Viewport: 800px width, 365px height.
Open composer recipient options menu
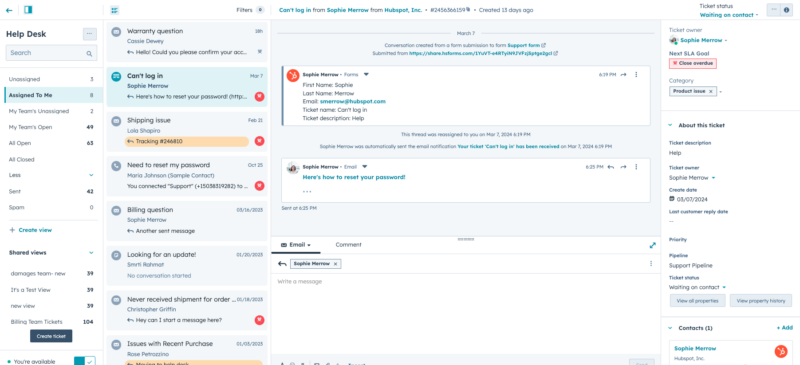pyautogui.click(x=651, y=263)
